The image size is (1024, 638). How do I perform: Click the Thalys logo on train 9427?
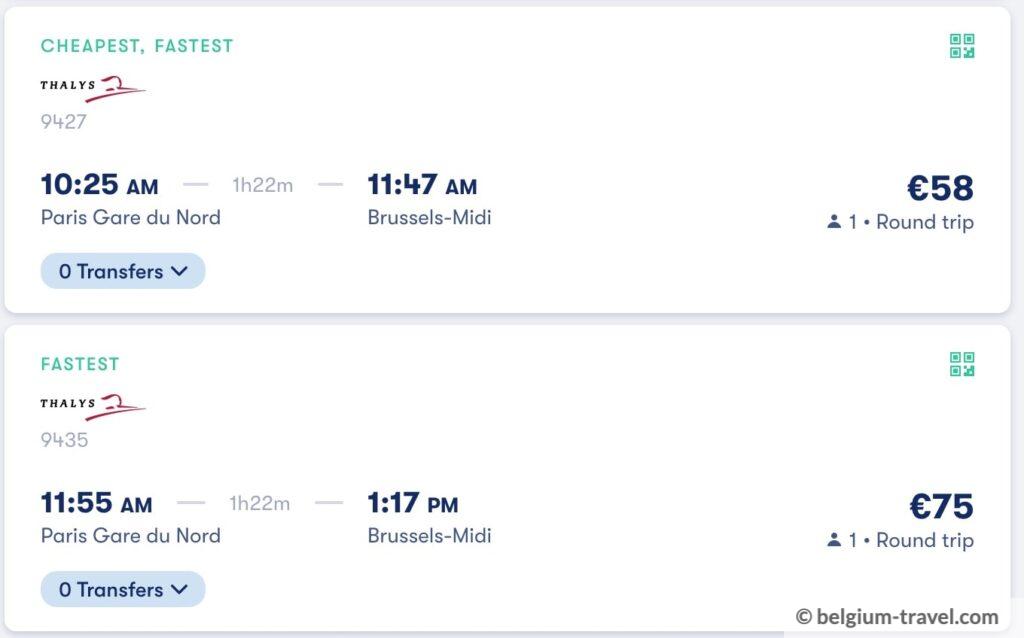coord(93,88)
